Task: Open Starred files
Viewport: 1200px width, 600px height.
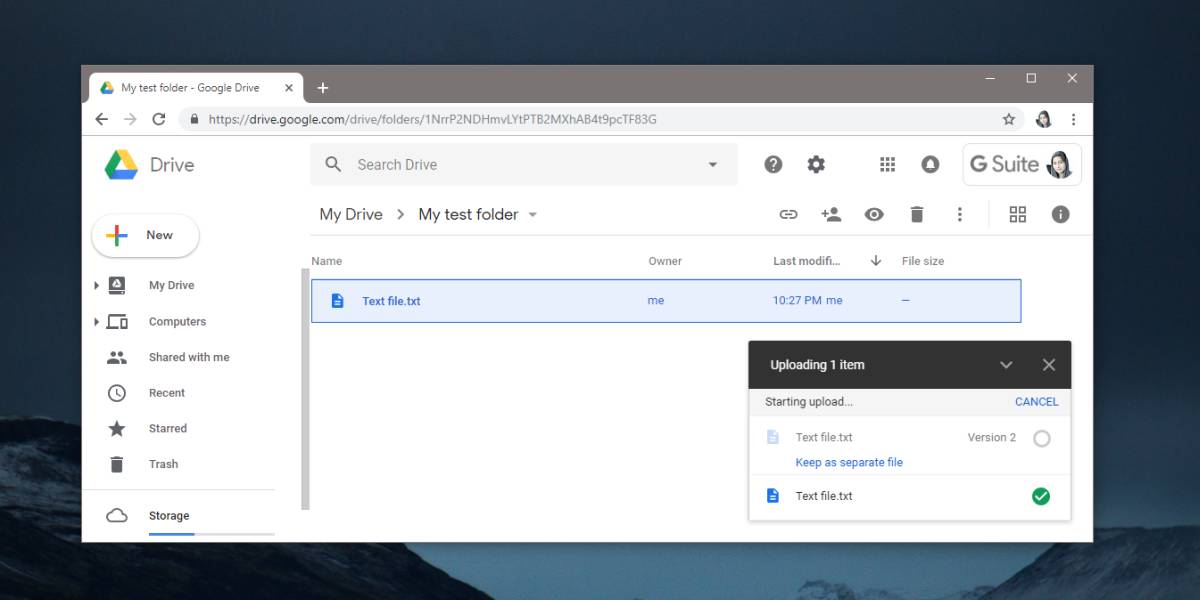Action: [168, 429]
